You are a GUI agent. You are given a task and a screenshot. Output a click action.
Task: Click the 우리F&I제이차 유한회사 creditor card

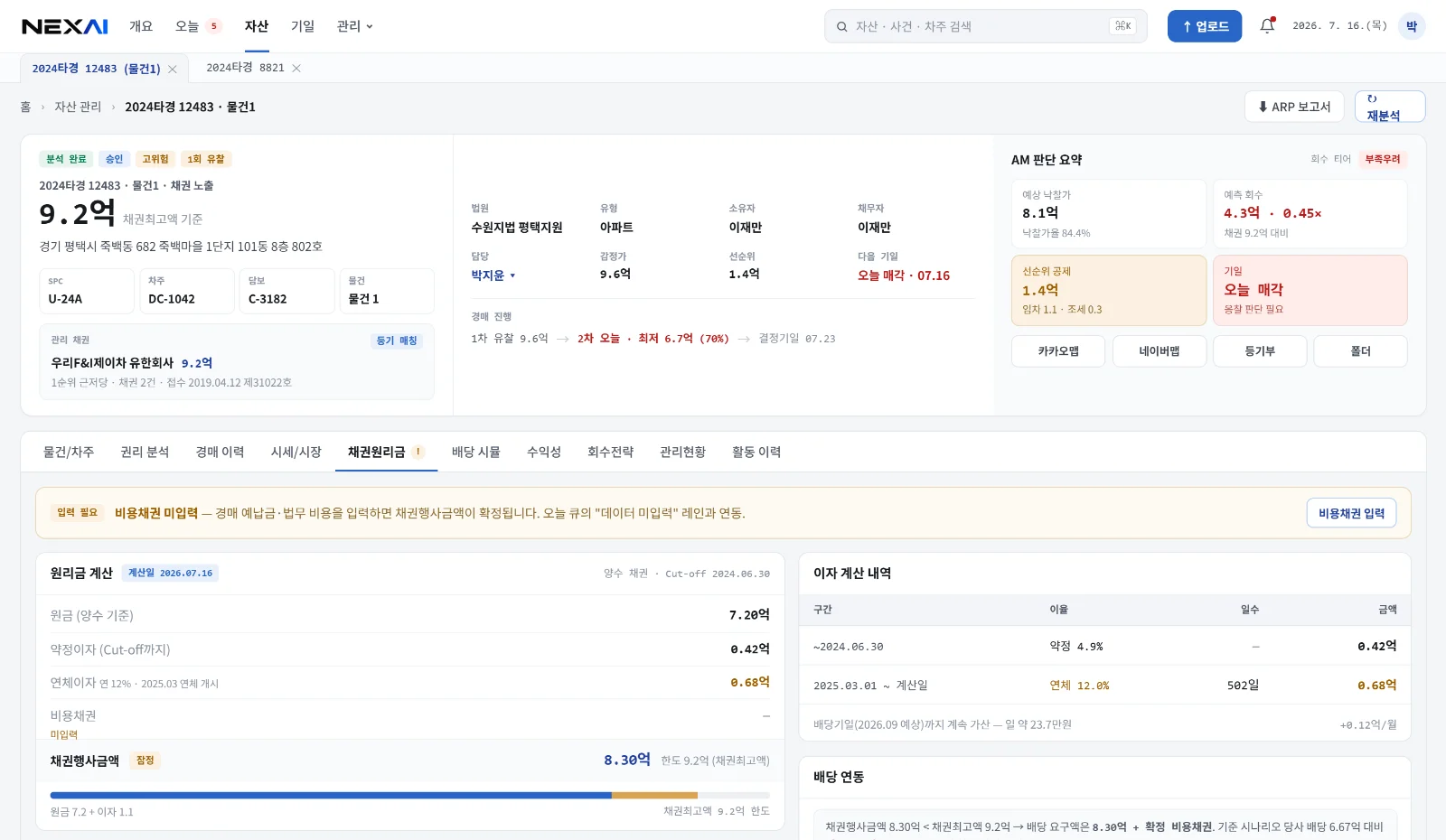coord(237,361)
